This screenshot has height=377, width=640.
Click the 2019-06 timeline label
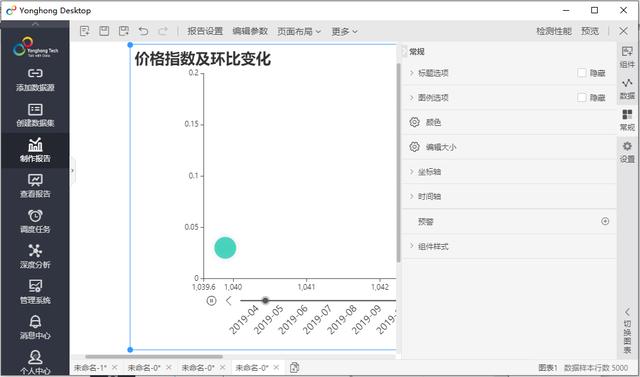pyautogui.click(x=293, y=320)
